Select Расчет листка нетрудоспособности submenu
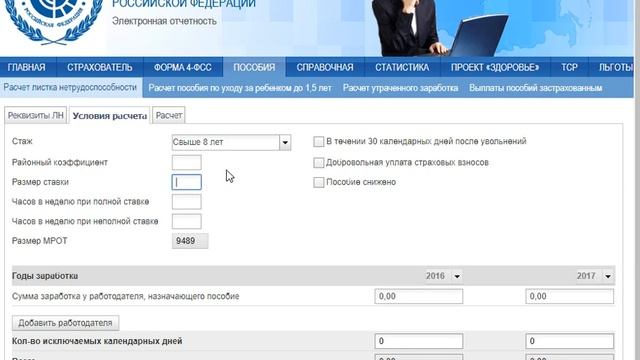This screenshot has width=640, height=360. [x=70, y=88]
